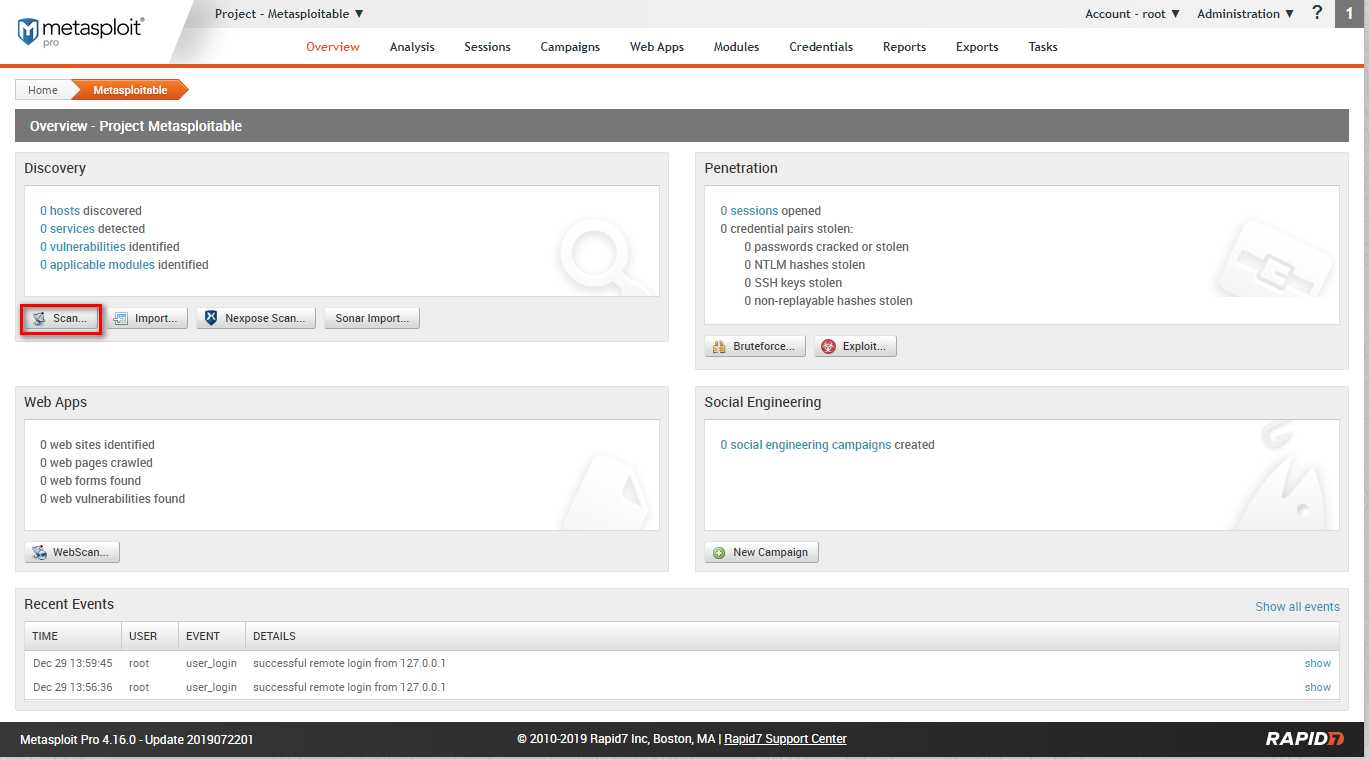Click the Metasploitable breadcrumb
This screenshot has width=1369, height=759.
pos(130,90)
